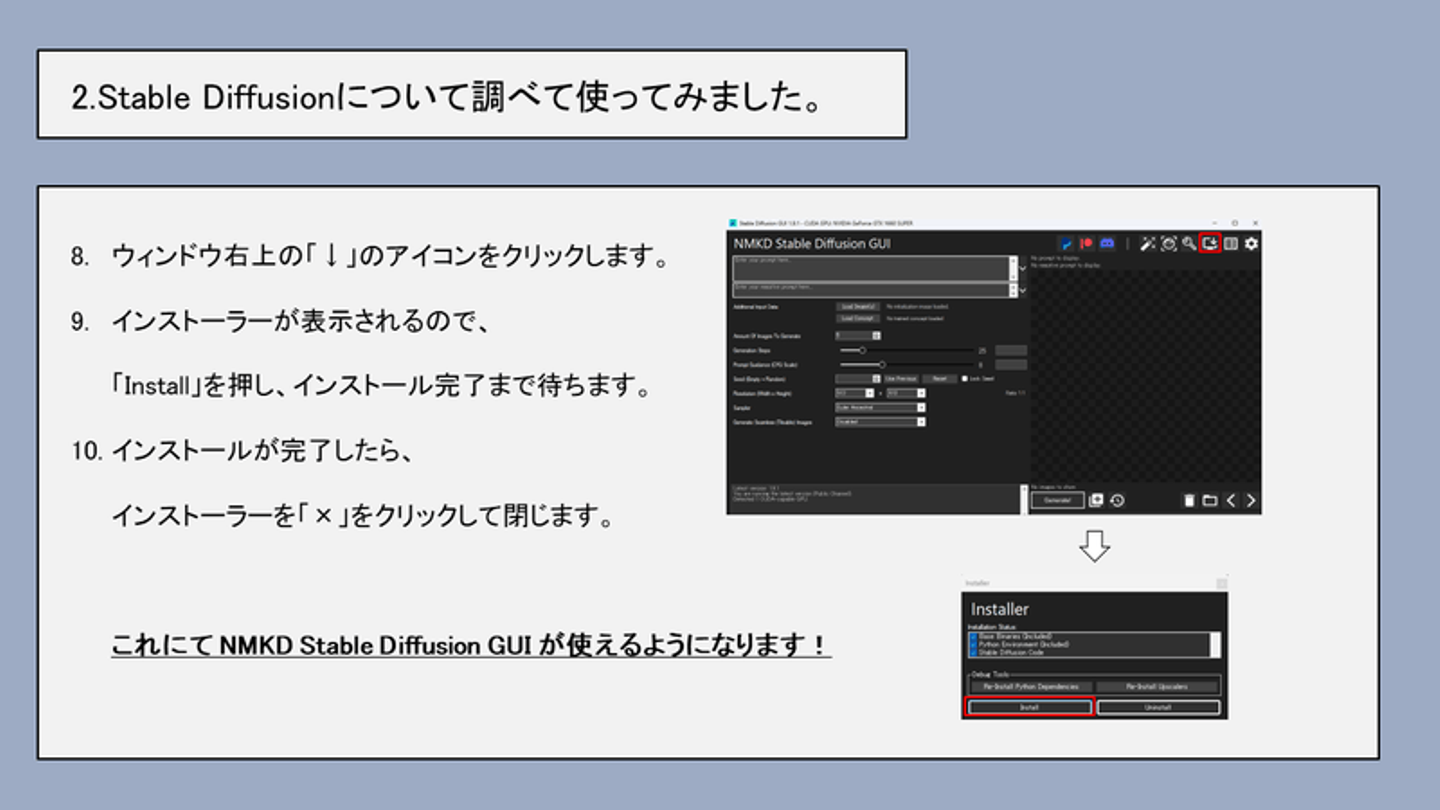The image size is (1440, 810).
Task: Click Re-Install Python Dependencies button
Action: [1031, 687]
